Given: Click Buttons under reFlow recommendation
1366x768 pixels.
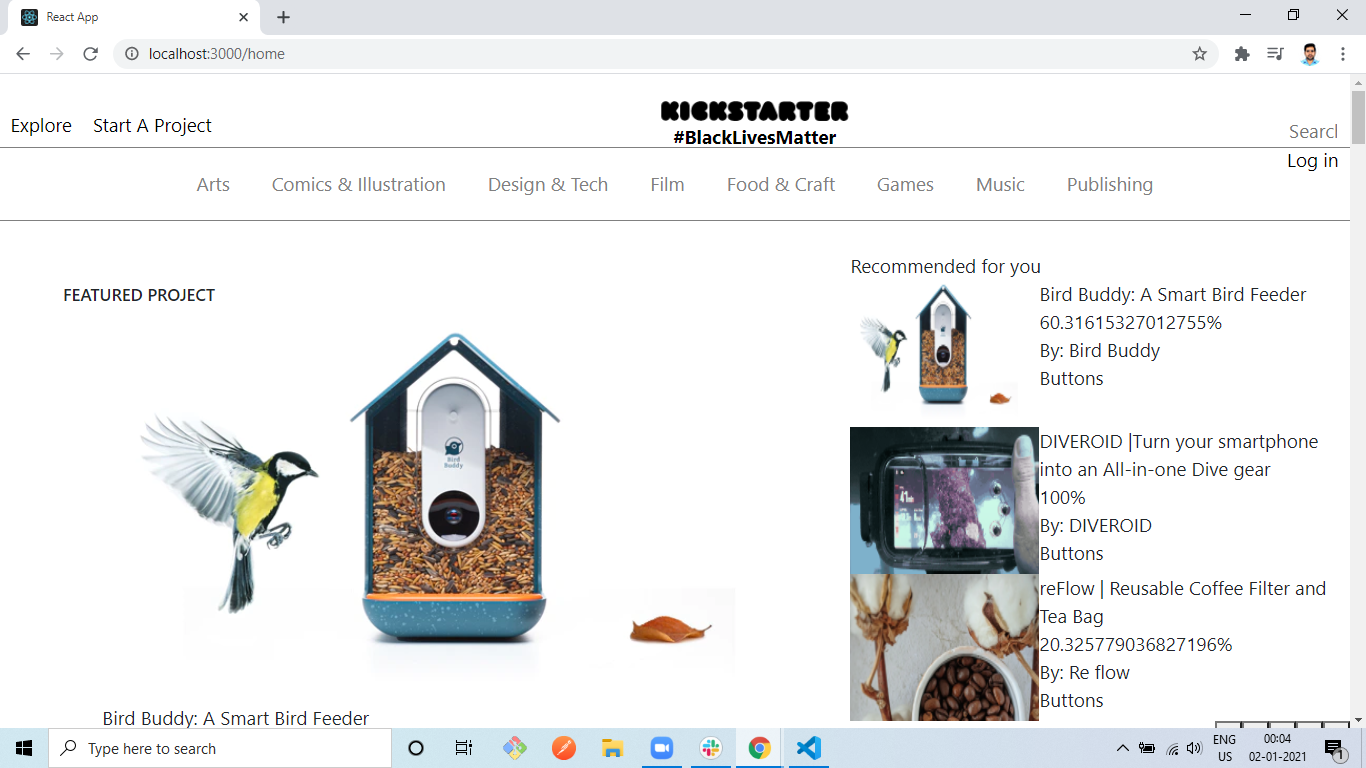Looking at the screenshot, I should click(x=1072, y=701).
